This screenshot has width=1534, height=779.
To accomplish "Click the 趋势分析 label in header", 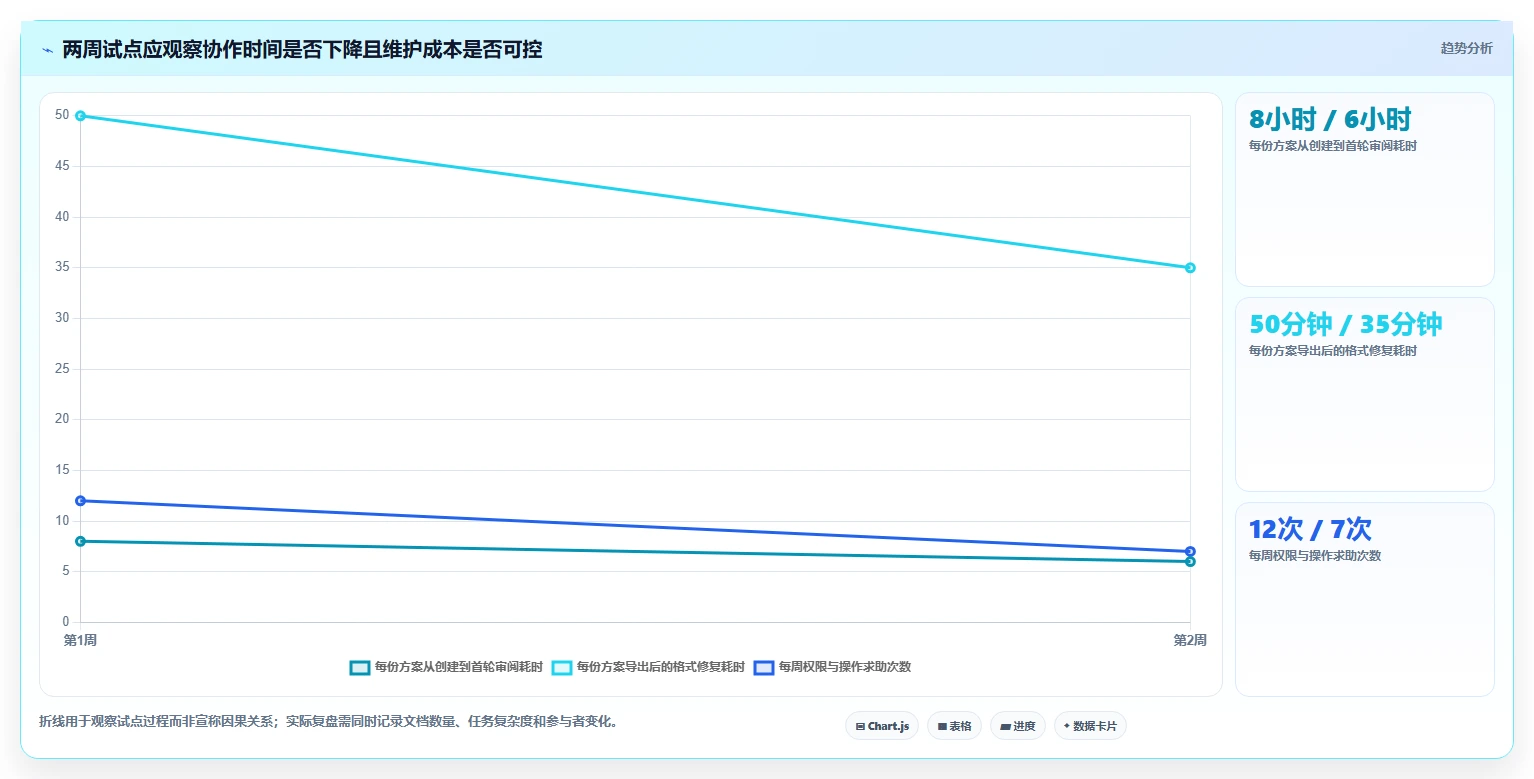I will coord(1466,48).
